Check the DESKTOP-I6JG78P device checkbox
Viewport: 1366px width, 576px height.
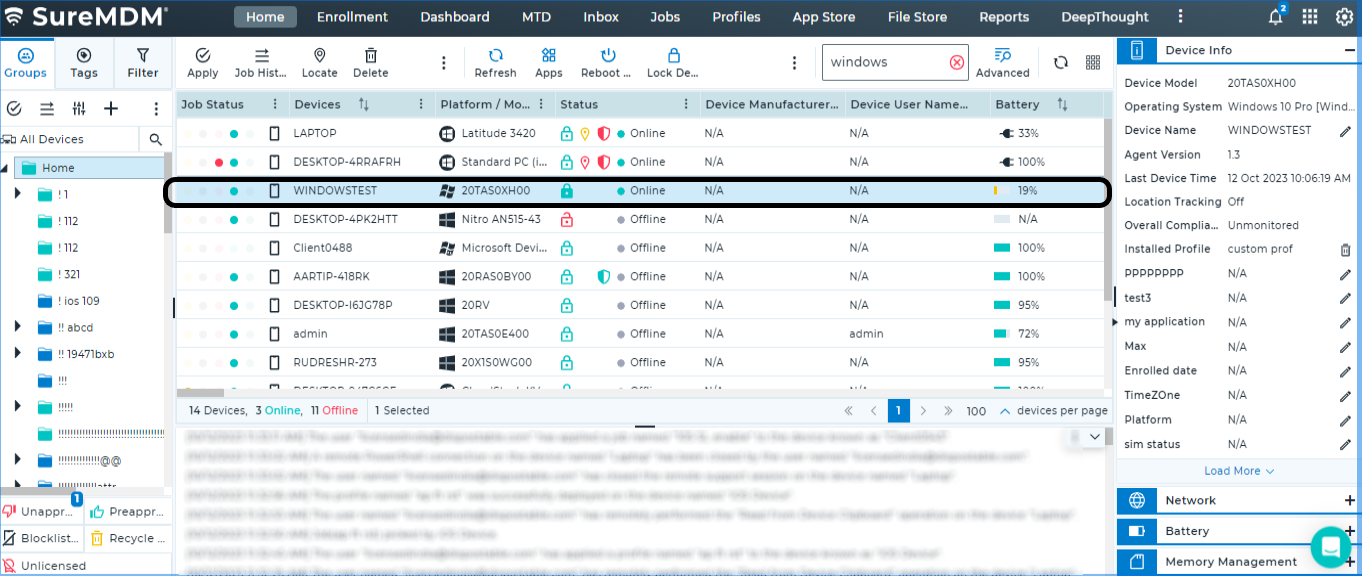[x=275, y=305]
